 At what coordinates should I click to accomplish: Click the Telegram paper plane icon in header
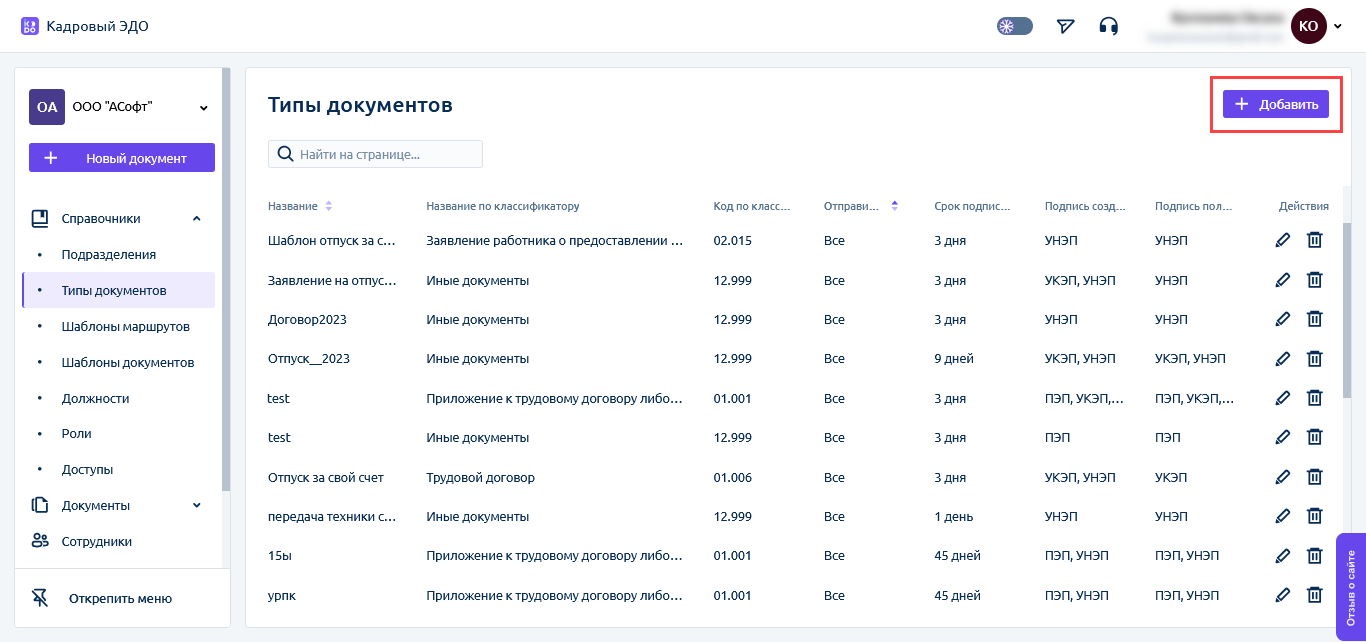pyautogui.click(x=1065, y=26)
